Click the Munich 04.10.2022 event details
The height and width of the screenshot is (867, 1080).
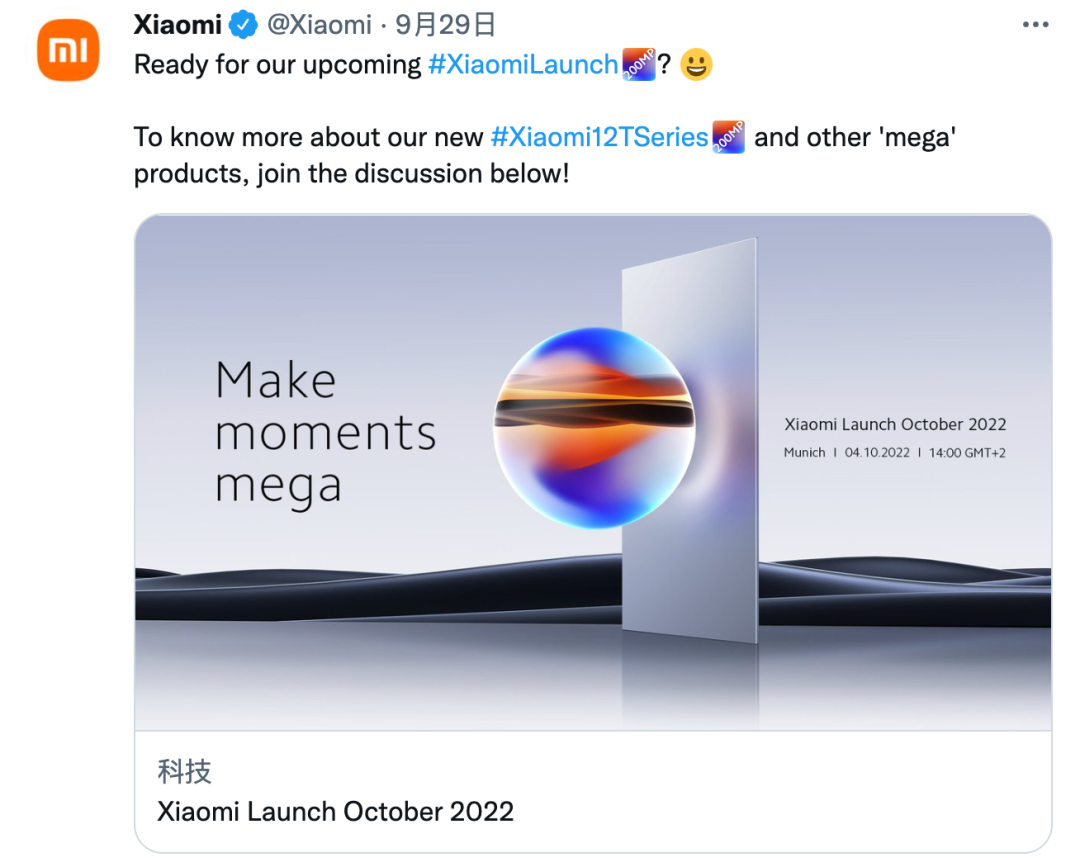coord(894,453)
